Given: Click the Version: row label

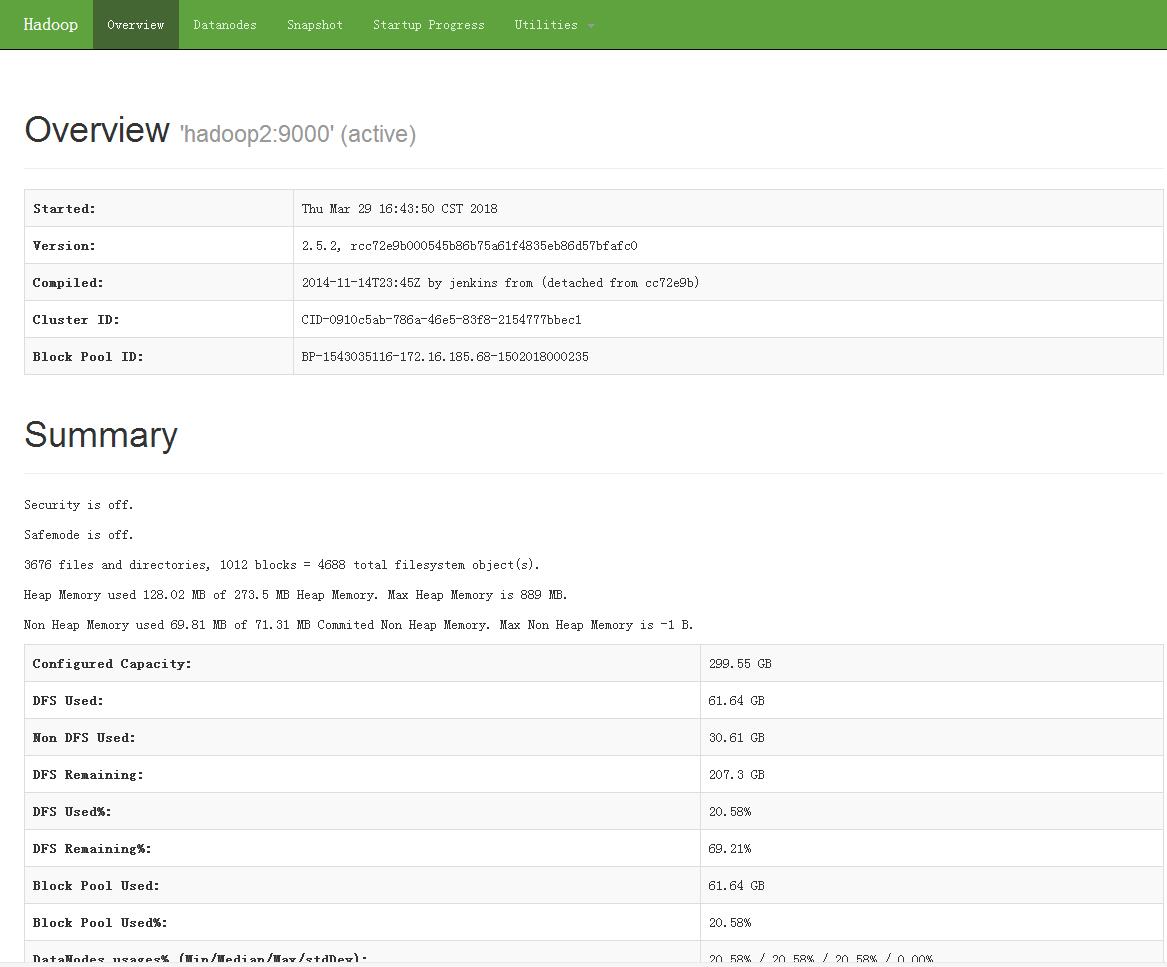Looking at the screenshot, I should (64, 246).
